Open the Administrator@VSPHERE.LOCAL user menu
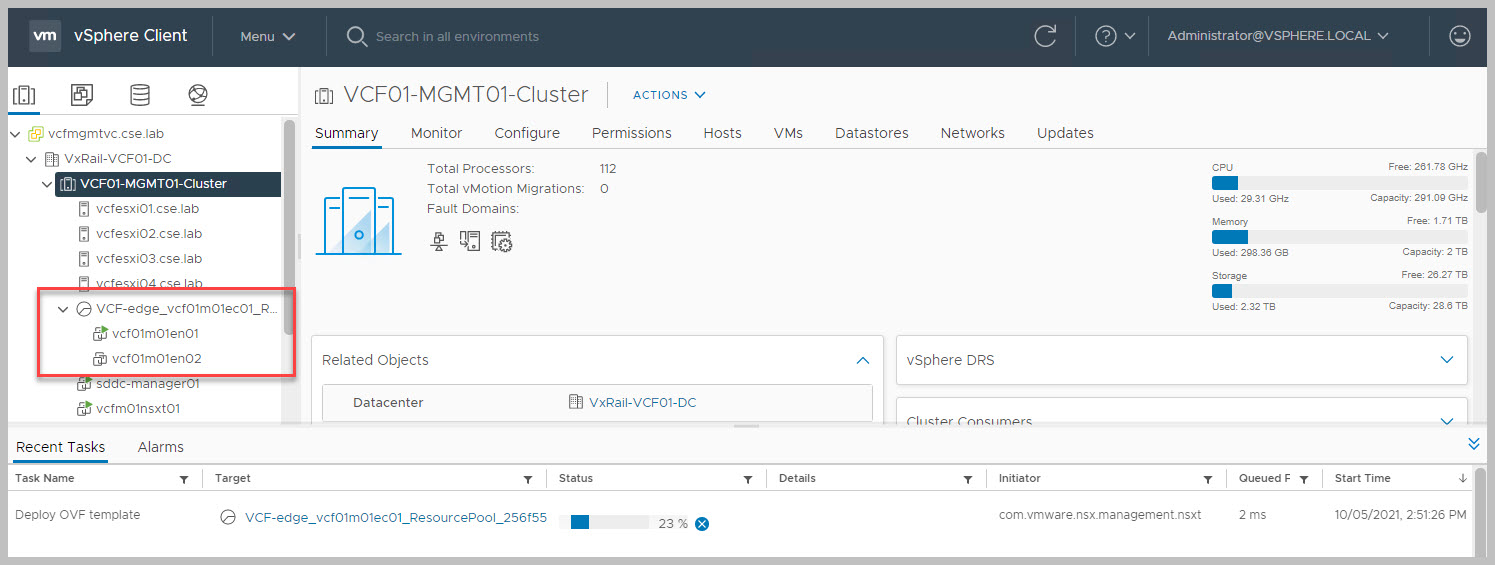The image size is (1495, 565). click(x=1278, y=36)
